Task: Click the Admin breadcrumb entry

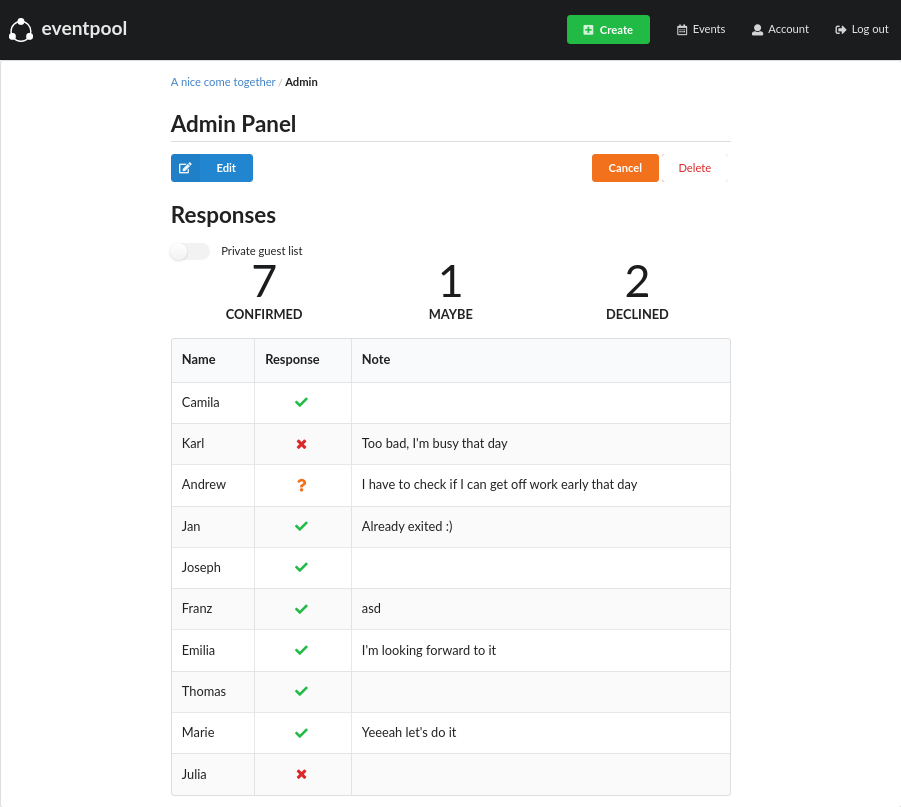Action: [301, 81]
